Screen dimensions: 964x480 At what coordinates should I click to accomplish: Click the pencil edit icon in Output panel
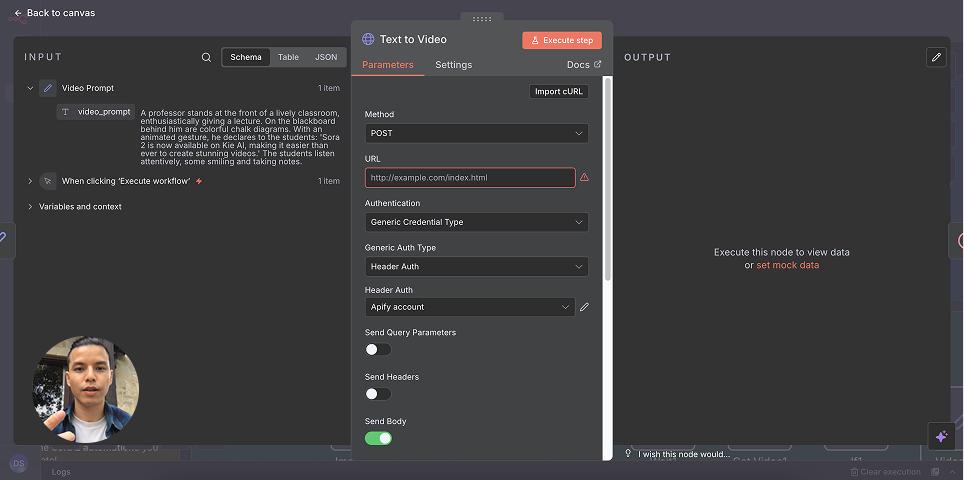(x=936, y=58)
